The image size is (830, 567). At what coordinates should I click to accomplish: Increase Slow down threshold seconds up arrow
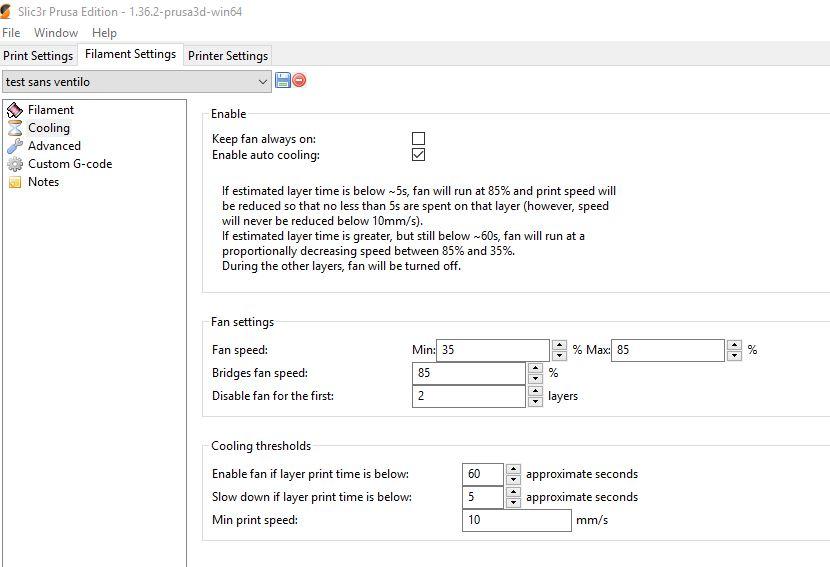point(513,492)
